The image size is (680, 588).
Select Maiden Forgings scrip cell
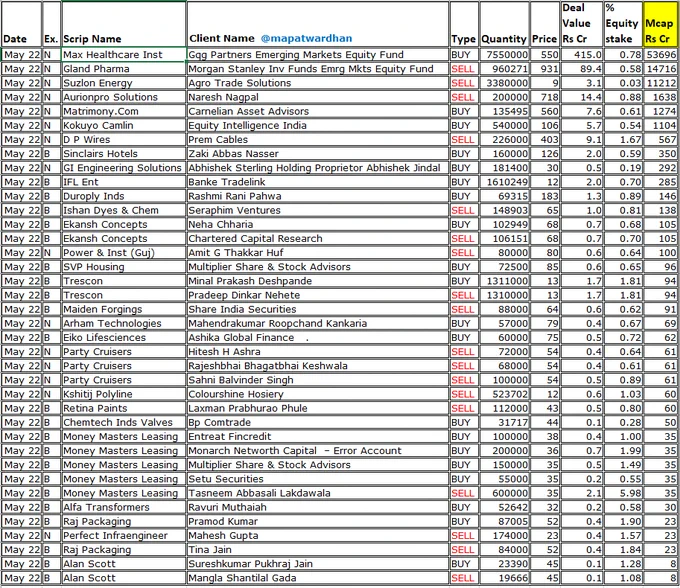pos(124,310)
